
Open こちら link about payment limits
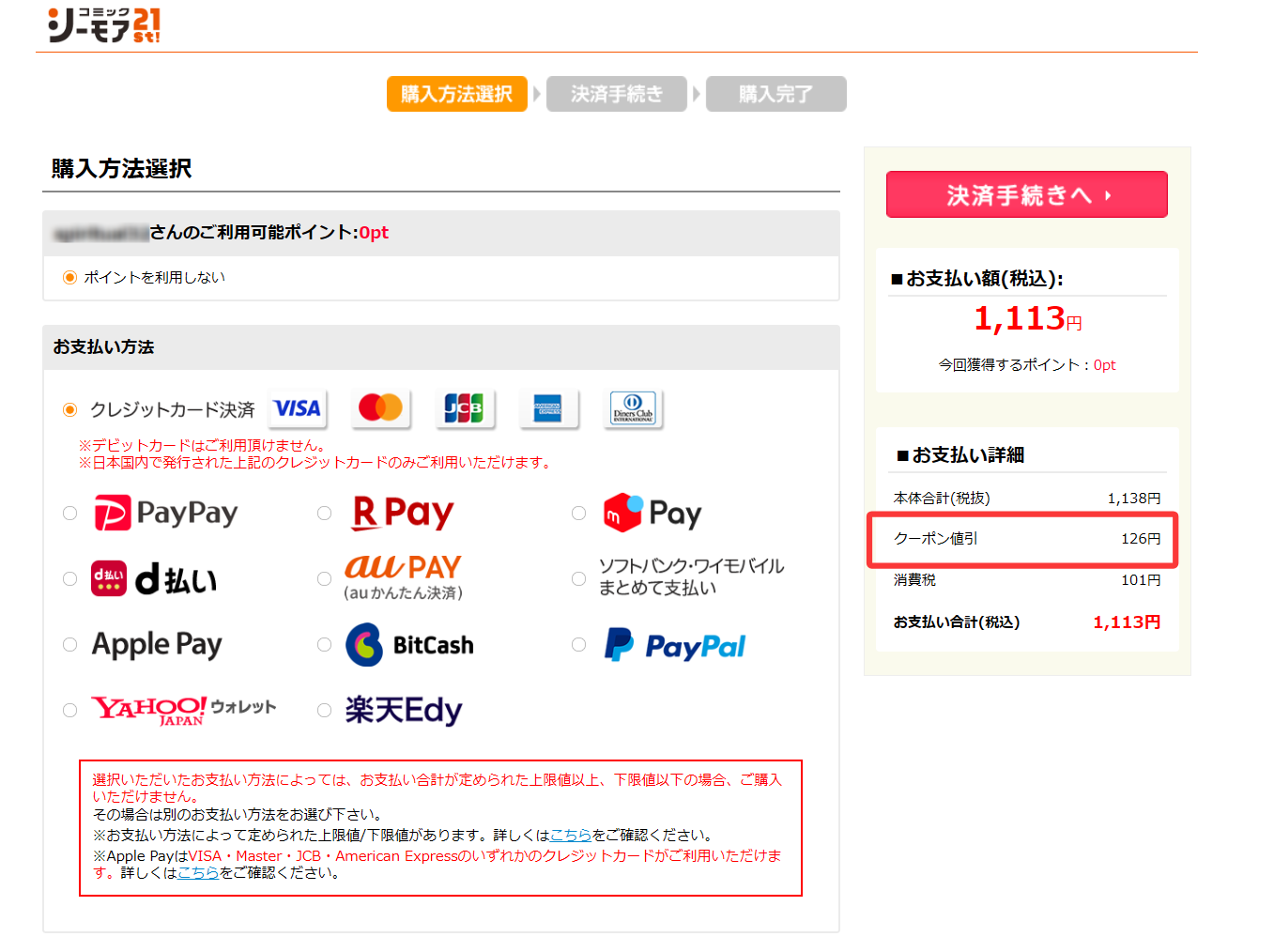571,835
